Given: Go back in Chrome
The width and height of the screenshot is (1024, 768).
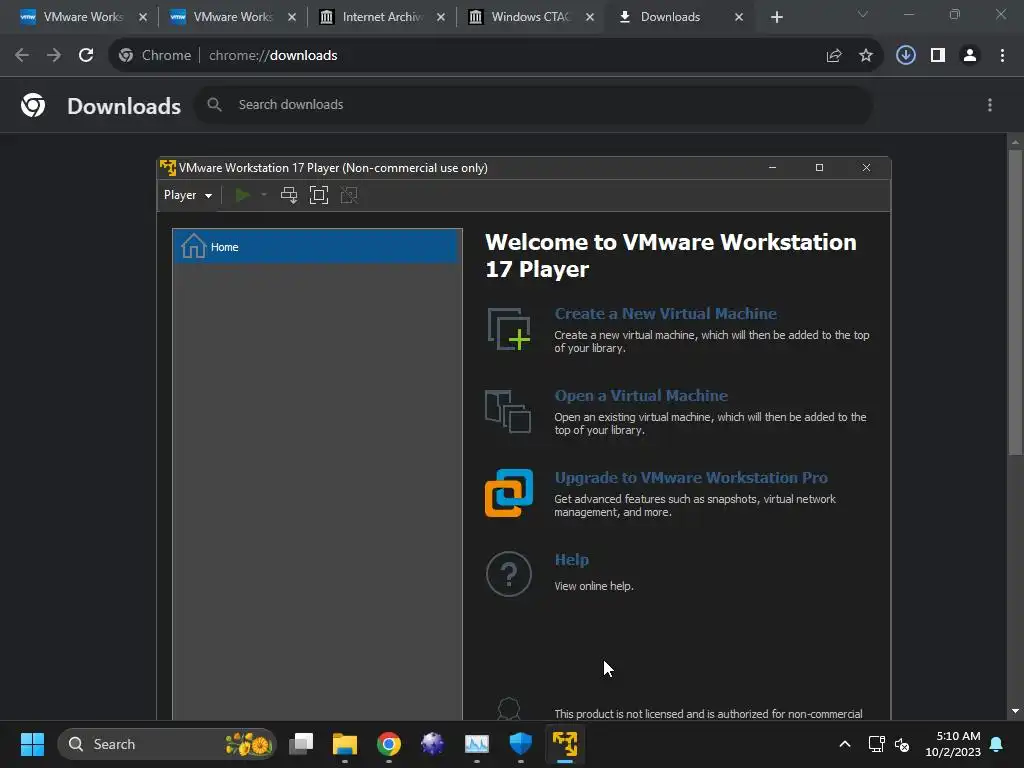Looking at the screenshot, I should [22, 56].
